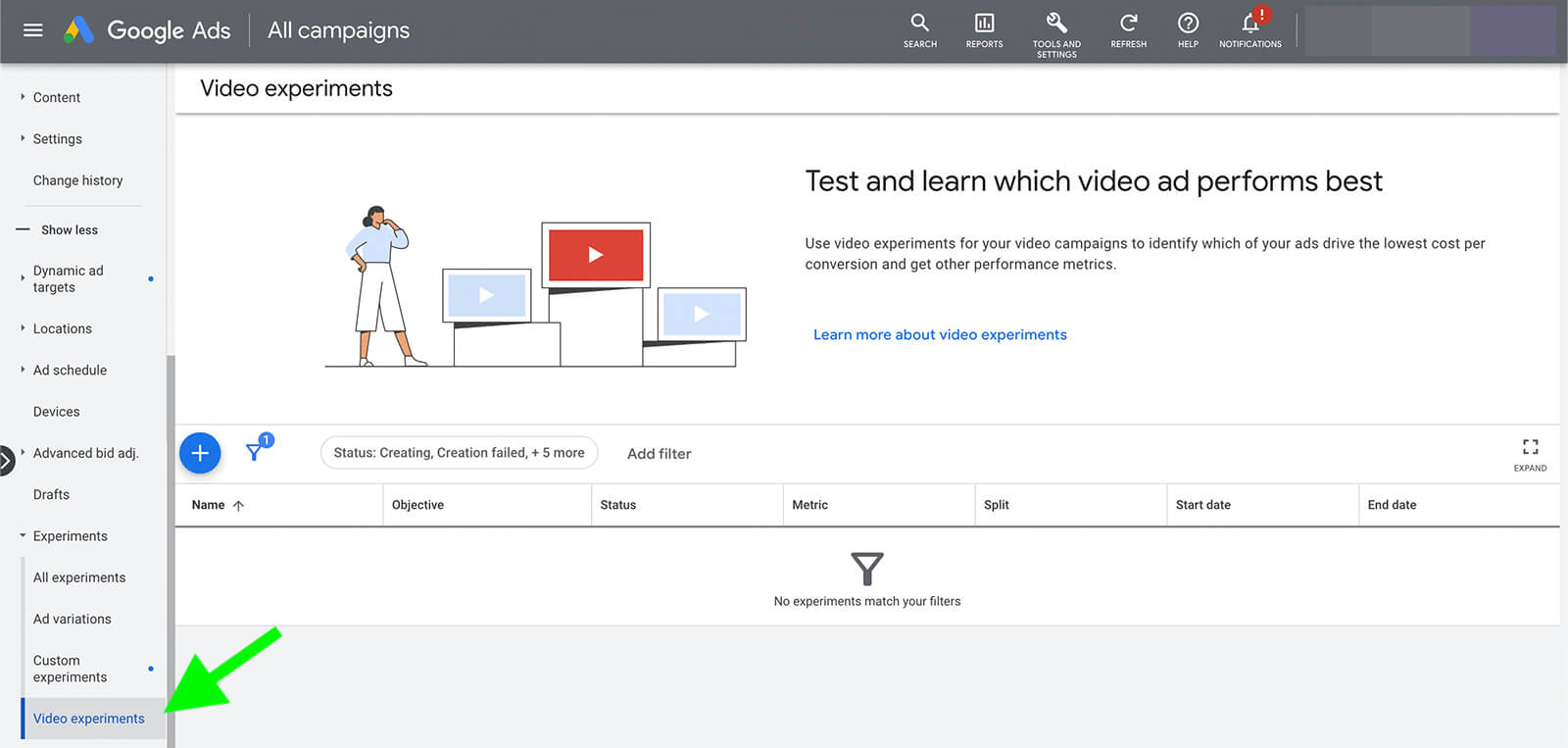Open the Devices page
The image size is (1568, 748).
[57, 412]
